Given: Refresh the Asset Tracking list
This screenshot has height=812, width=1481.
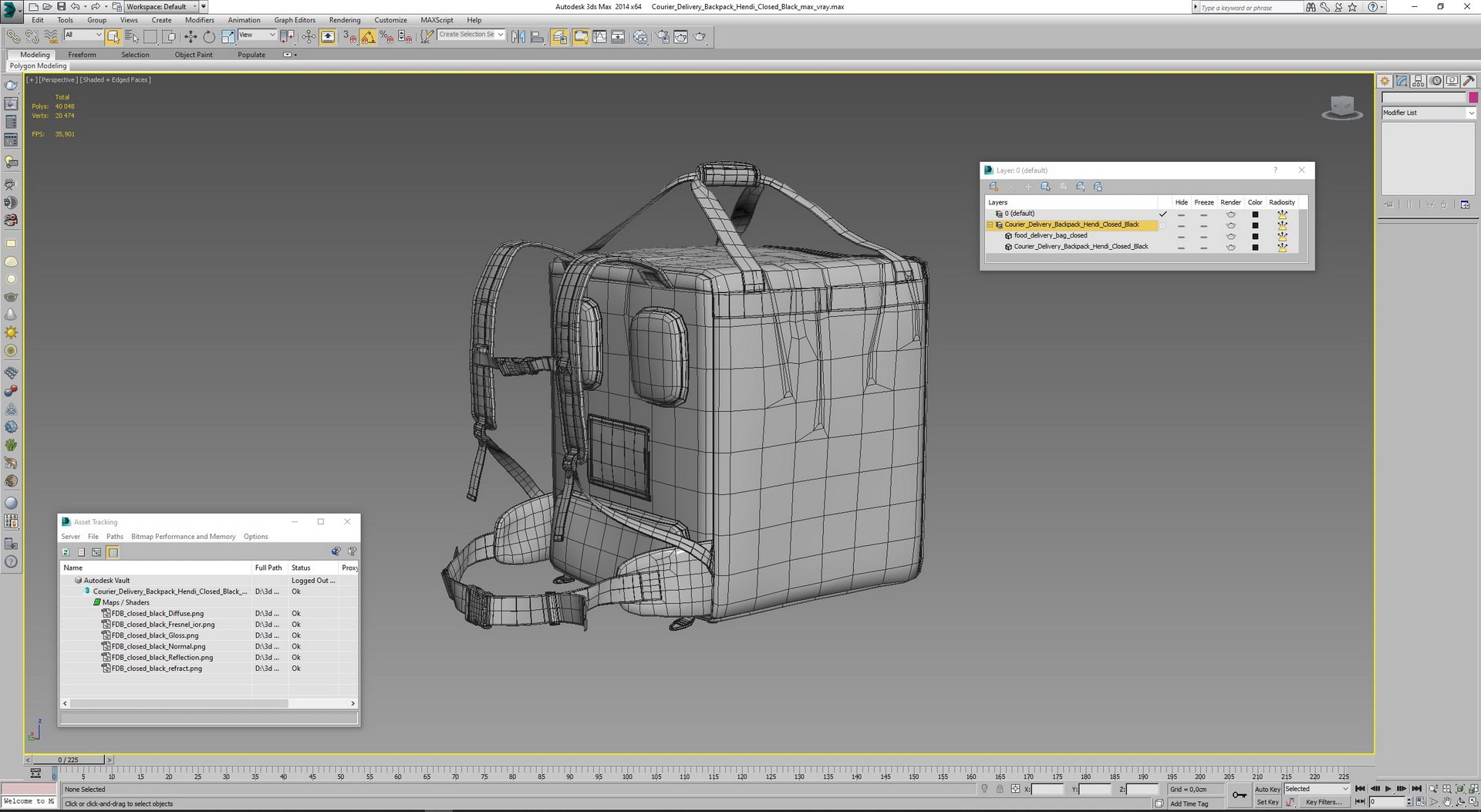Looking at the screenshot, I should pos(66,552).
